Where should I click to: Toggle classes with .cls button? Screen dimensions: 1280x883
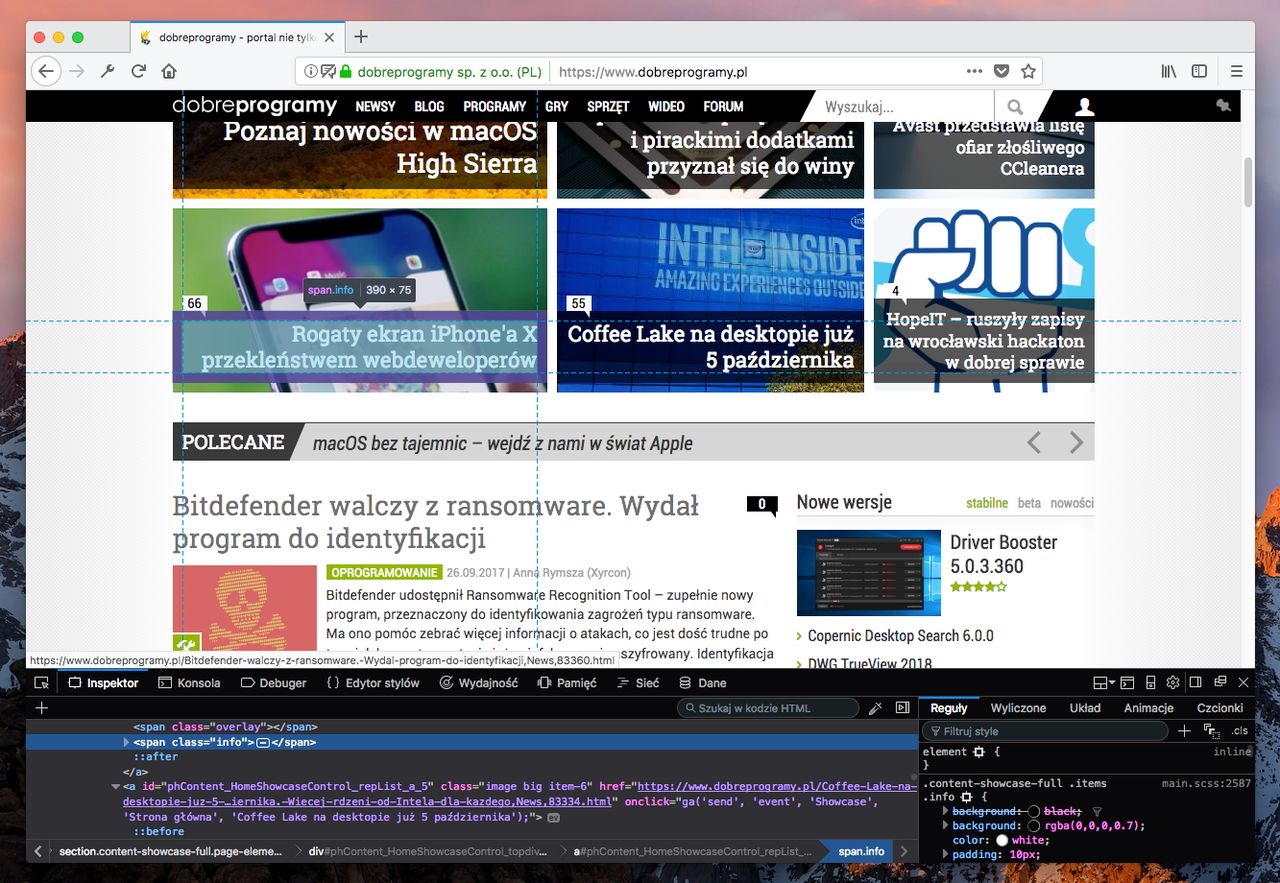pos(1239,731)
